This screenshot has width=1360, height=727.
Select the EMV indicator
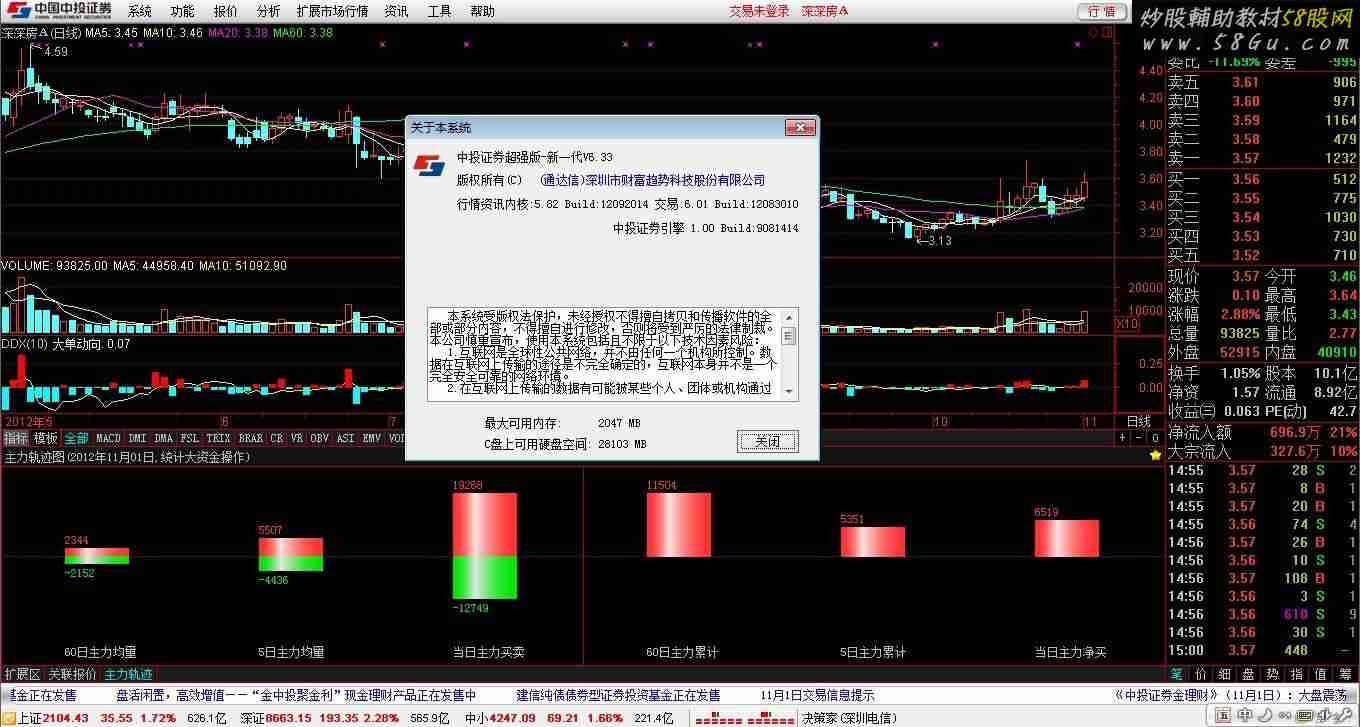pos(372,438)
